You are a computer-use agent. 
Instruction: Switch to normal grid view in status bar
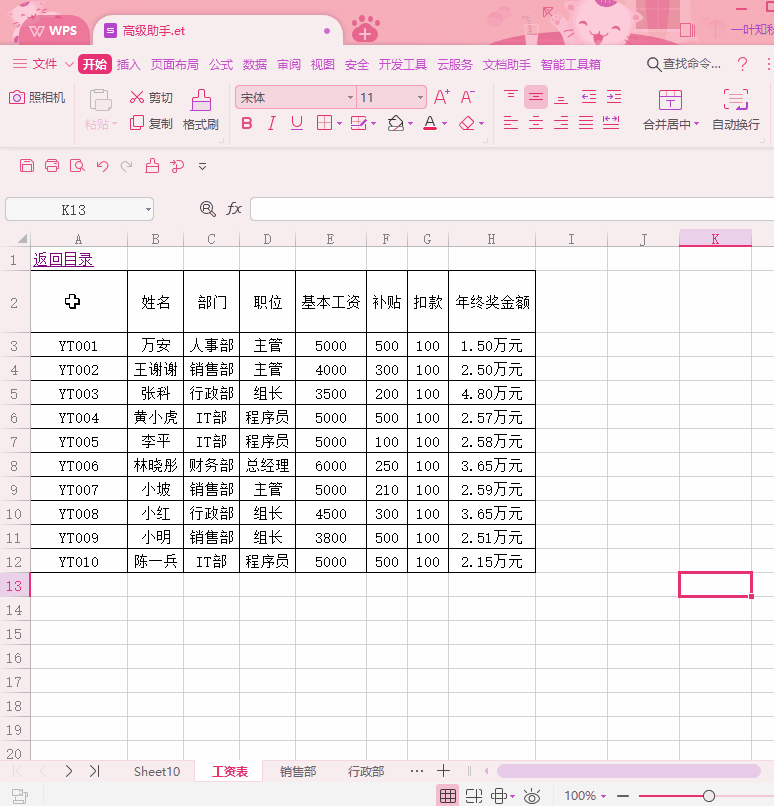tap(448, 796)
